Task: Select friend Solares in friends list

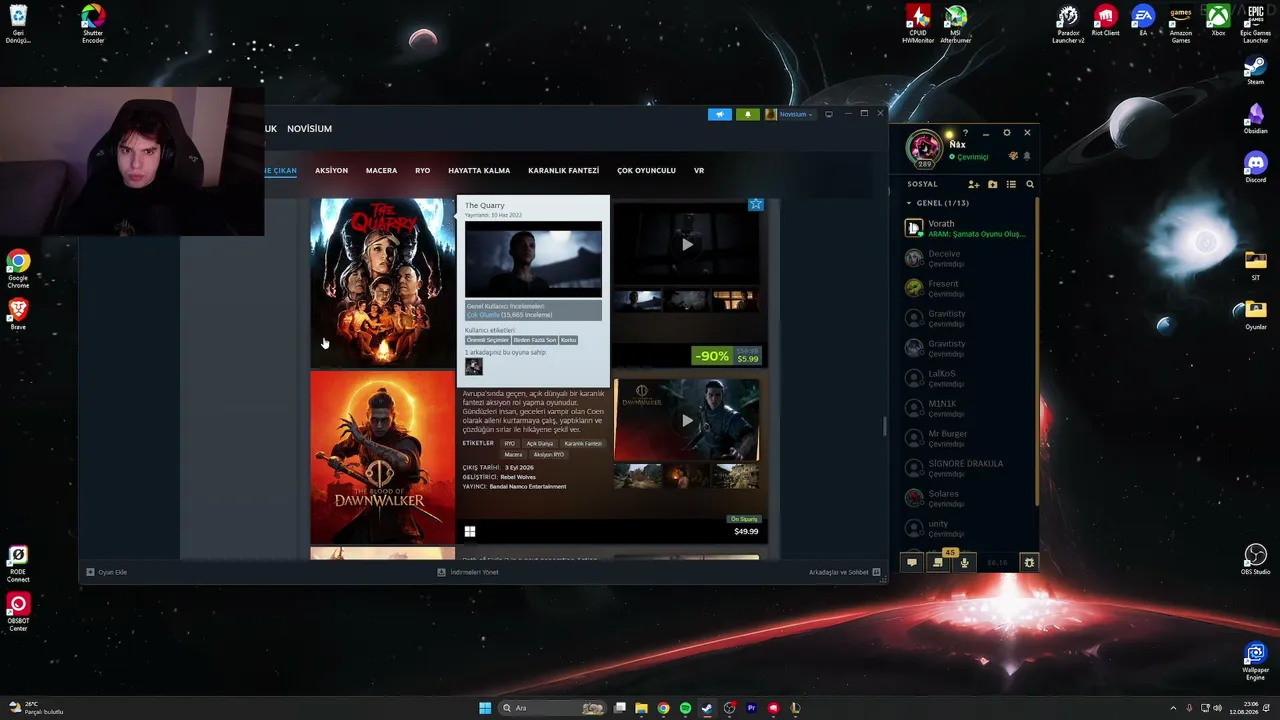Action: 968,498
